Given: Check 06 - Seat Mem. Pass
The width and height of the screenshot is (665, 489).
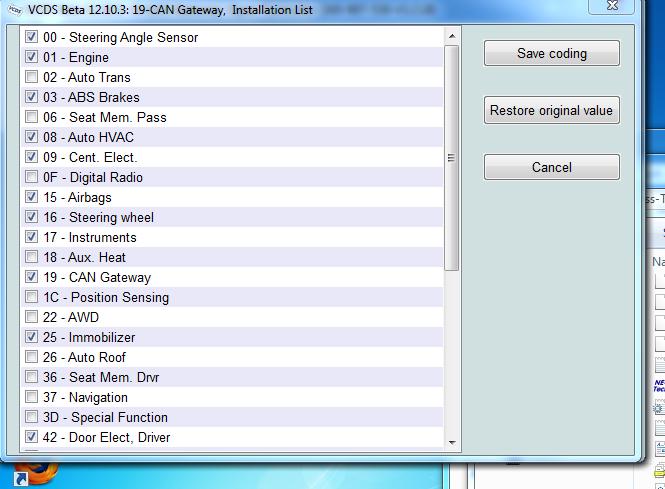Looking at the screenshot, I should (x=31, y=116).
